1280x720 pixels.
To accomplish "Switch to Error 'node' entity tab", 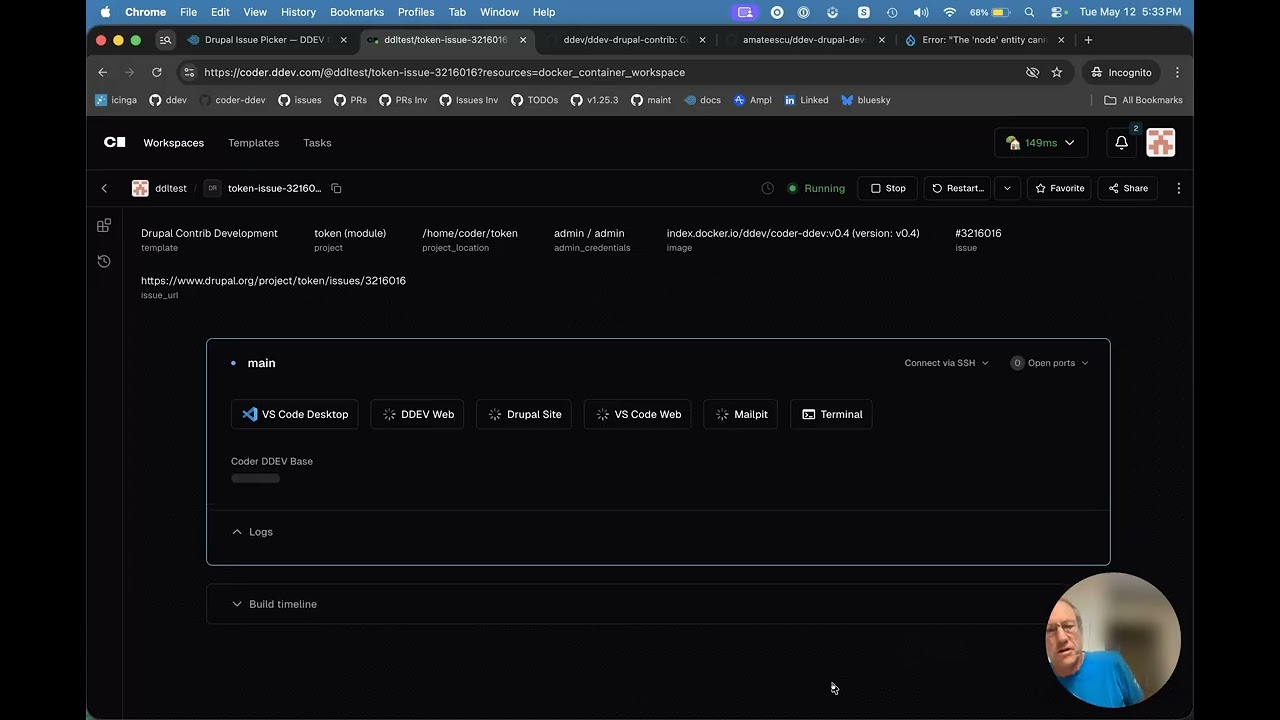I will [x=983, y=40].
